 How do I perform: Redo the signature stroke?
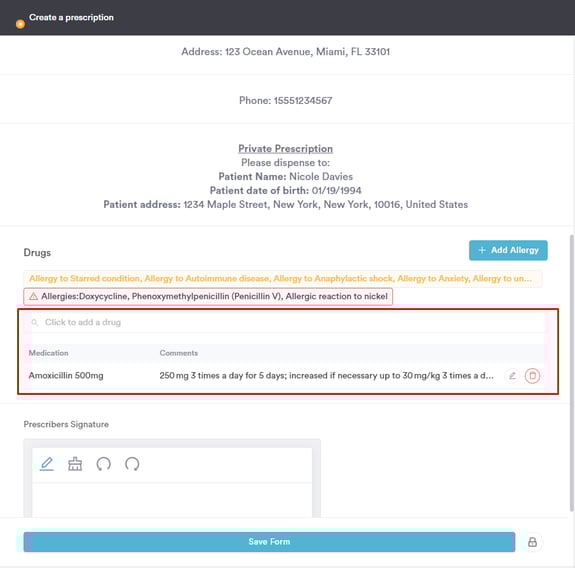(x=132, y=464)
